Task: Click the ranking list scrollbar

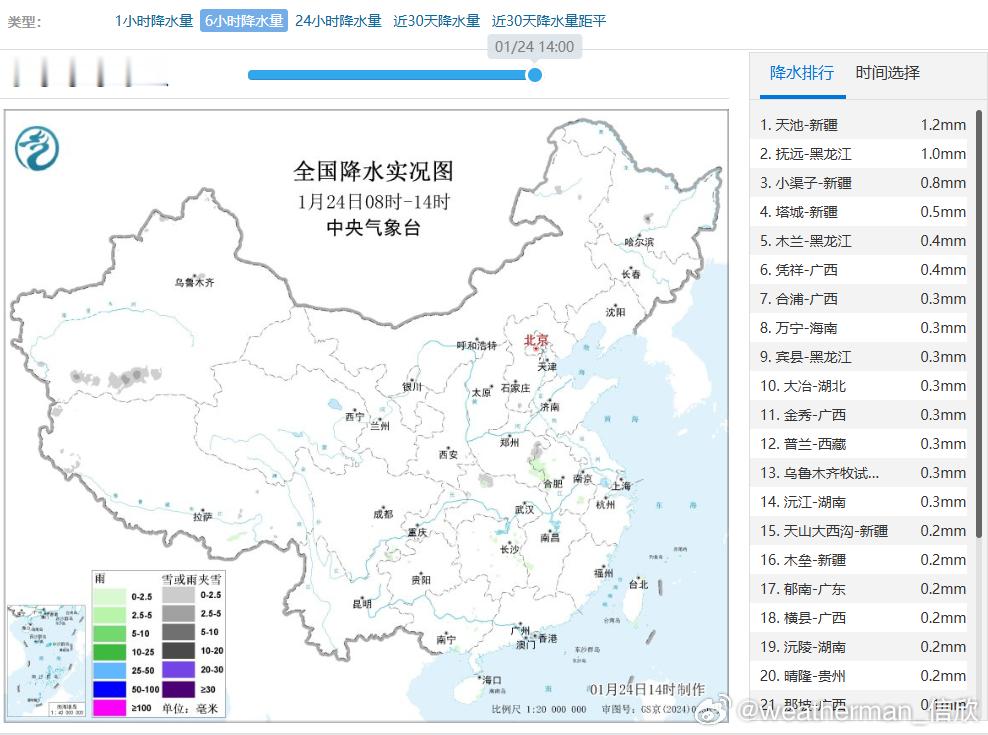Action: tap(979, 324)
